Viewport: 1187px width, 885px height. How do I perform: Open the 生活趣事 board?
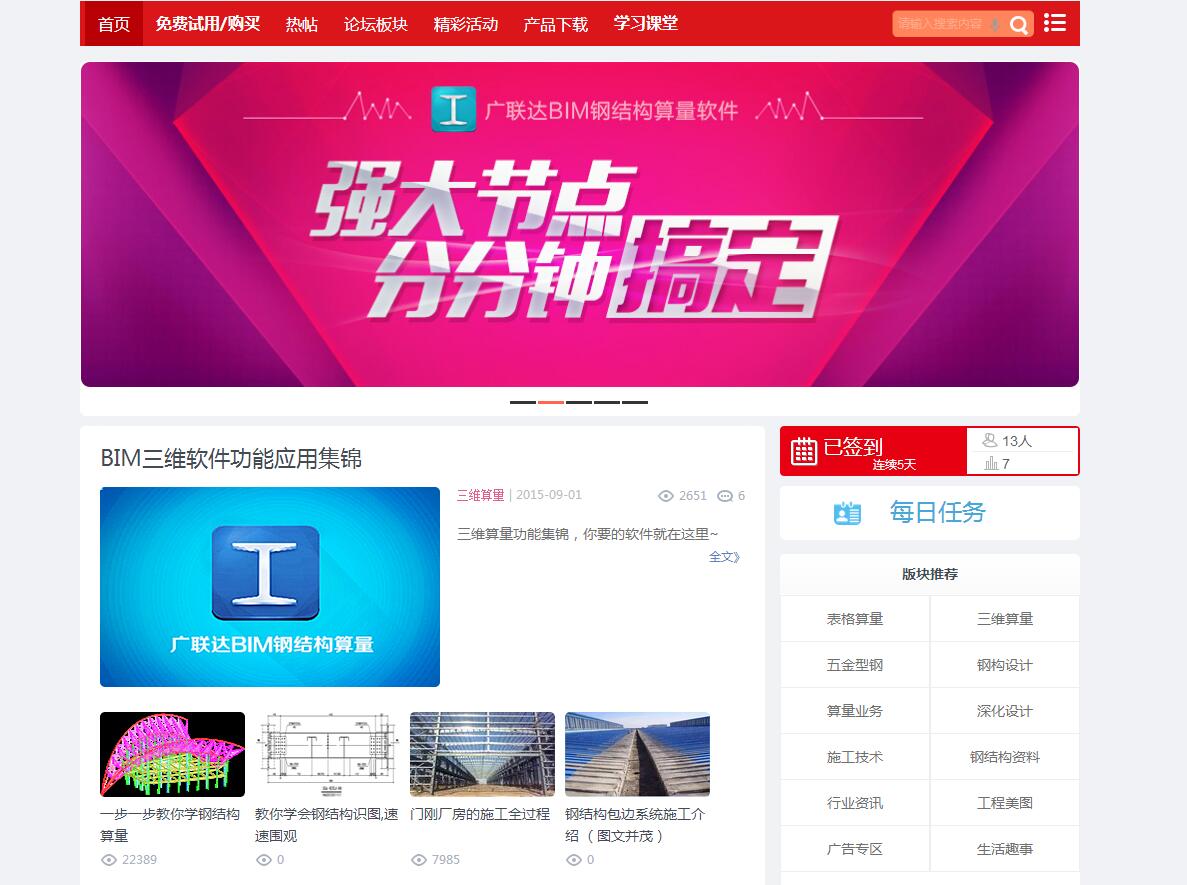tap(1005, 849)
